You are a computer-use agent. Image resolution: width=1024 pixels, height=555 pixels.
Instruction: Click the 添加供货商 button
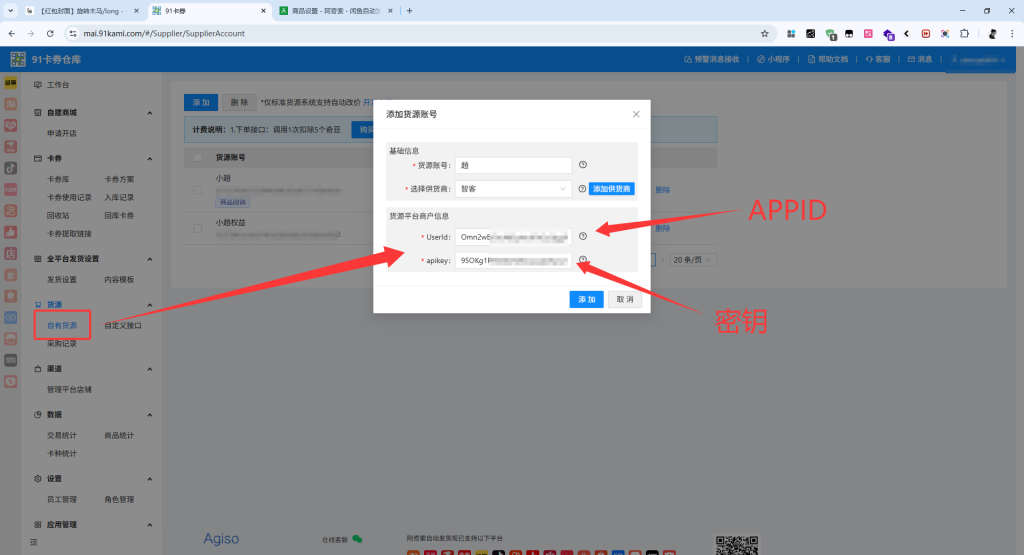[x=612, y=189]
